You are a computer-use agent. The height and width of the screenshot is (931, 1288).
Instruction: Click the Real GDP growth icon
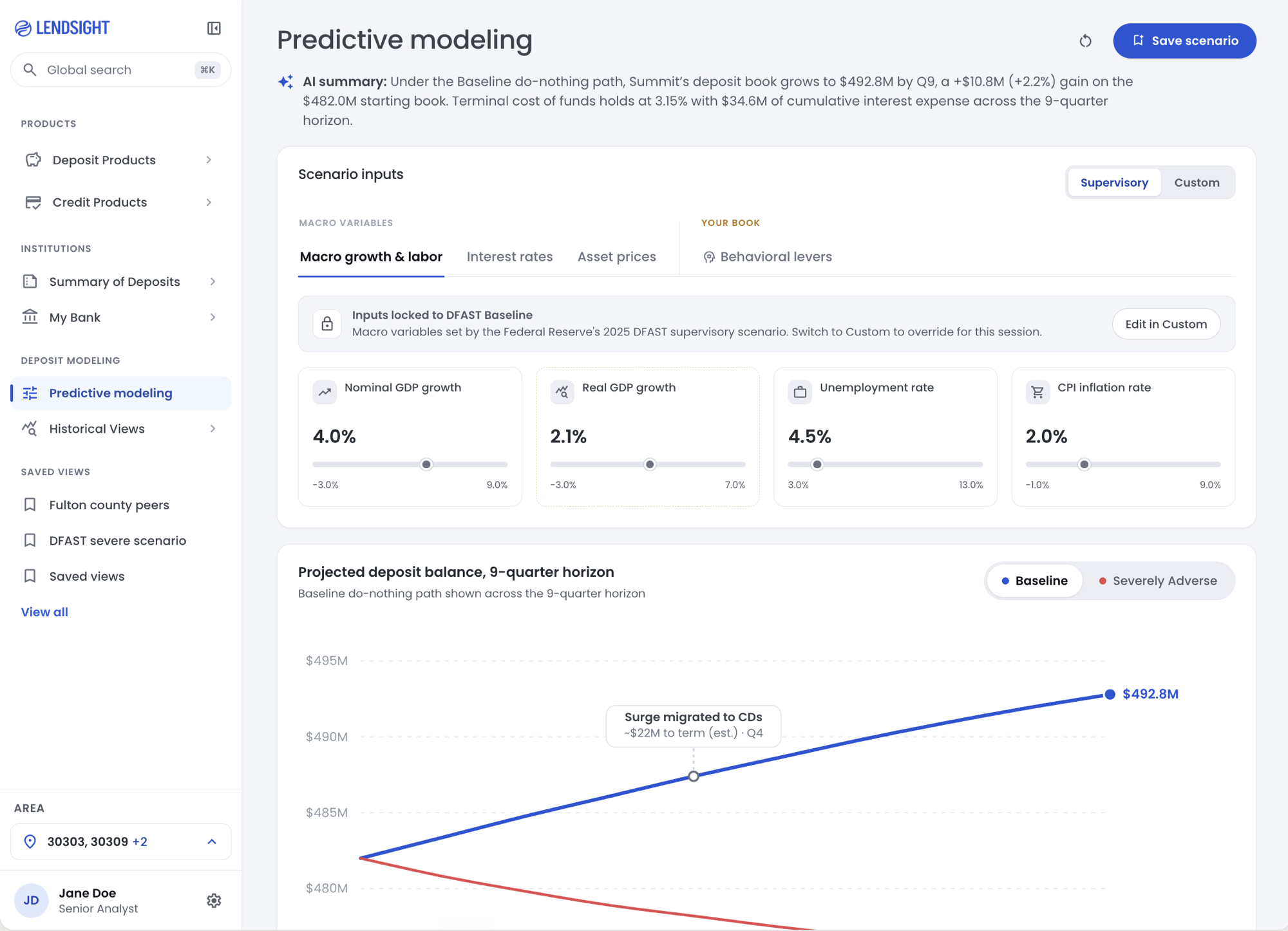(x=562, y=391)
